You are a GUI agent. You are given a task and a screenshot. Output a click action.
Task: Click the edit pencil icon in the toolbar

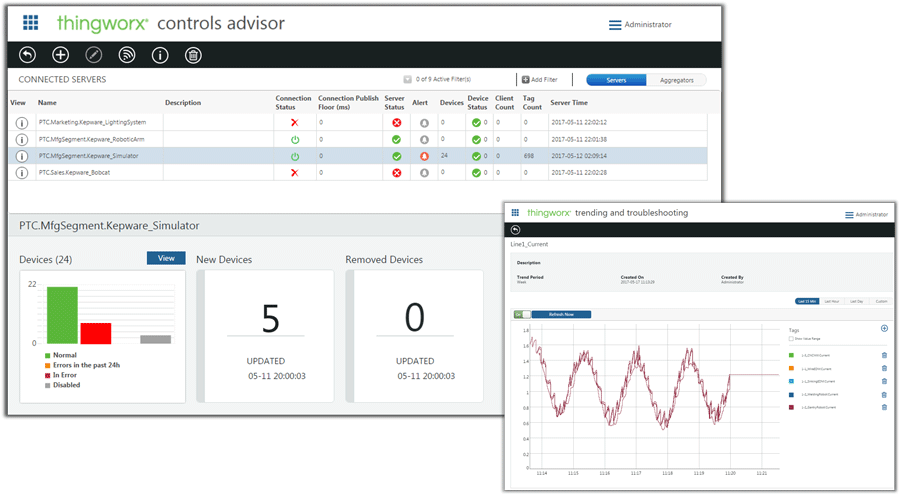(x=94, y=55)
